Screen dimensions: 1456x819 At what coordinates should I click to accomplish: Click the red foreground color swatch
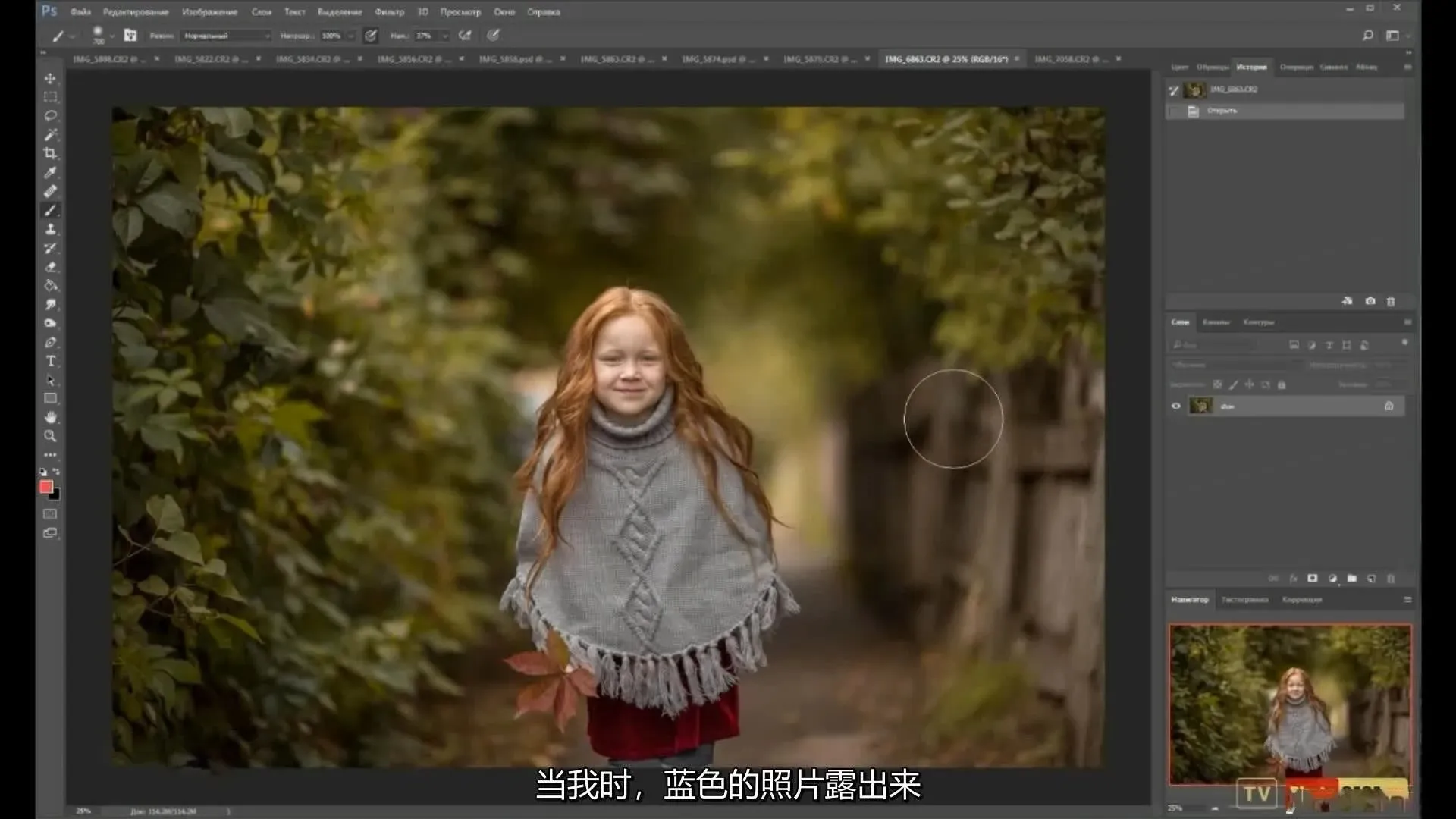tap(46, 487)
